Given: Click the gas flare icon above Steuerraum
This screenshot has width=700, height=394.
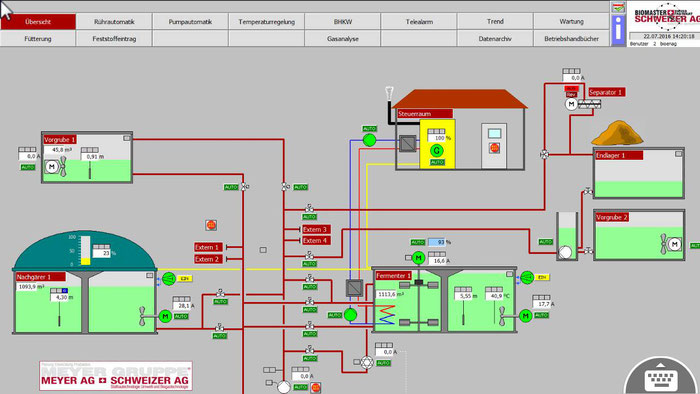Looking at the screenshot, I should click(390, 93).
